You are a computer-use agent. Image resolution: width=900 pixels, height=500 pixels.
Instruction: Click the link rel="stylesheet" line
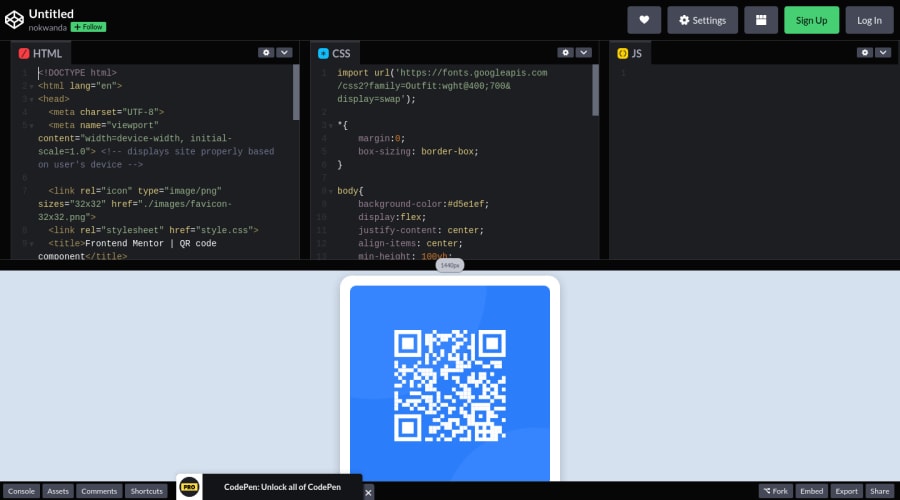(153, 231)
